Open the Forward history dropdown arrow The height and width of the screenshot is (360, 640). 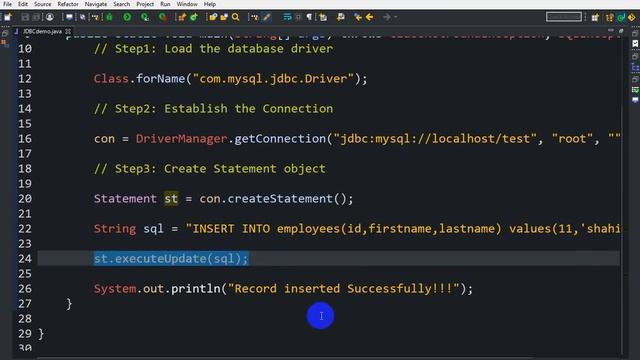tap(396, 17)
